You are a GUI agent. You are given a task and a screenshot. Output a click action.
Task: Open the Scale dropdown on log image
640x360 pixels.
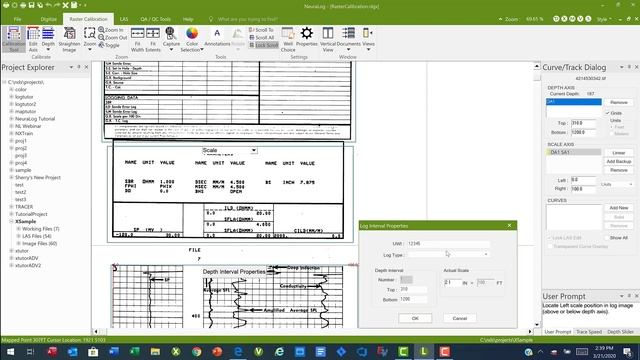pos(253,150)
